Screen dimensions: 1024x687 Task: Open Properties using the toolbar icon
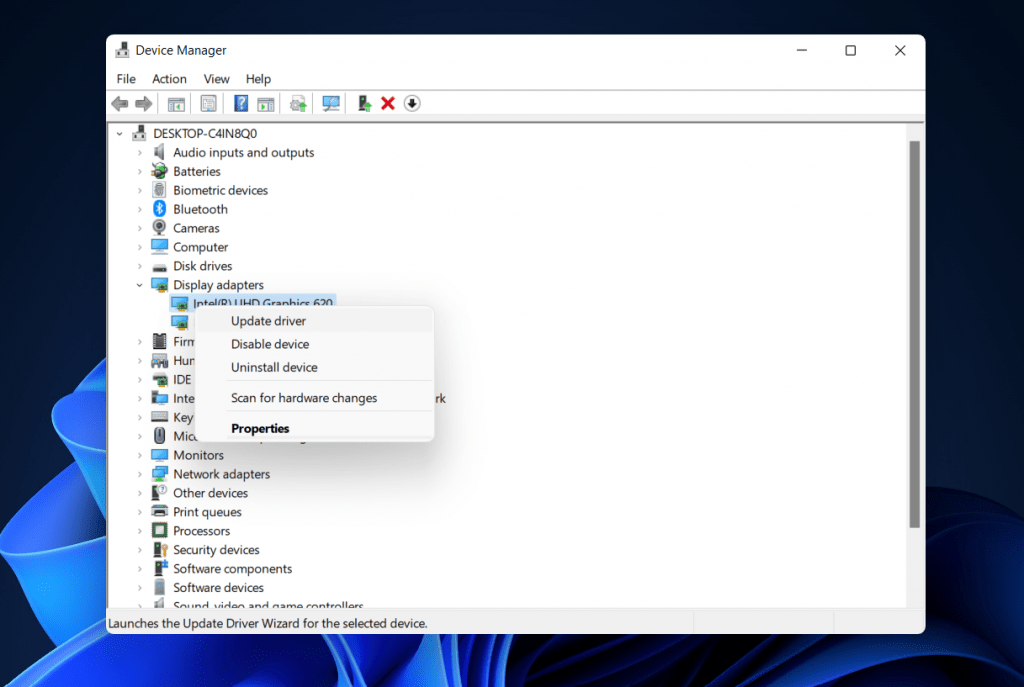point(208,103)
